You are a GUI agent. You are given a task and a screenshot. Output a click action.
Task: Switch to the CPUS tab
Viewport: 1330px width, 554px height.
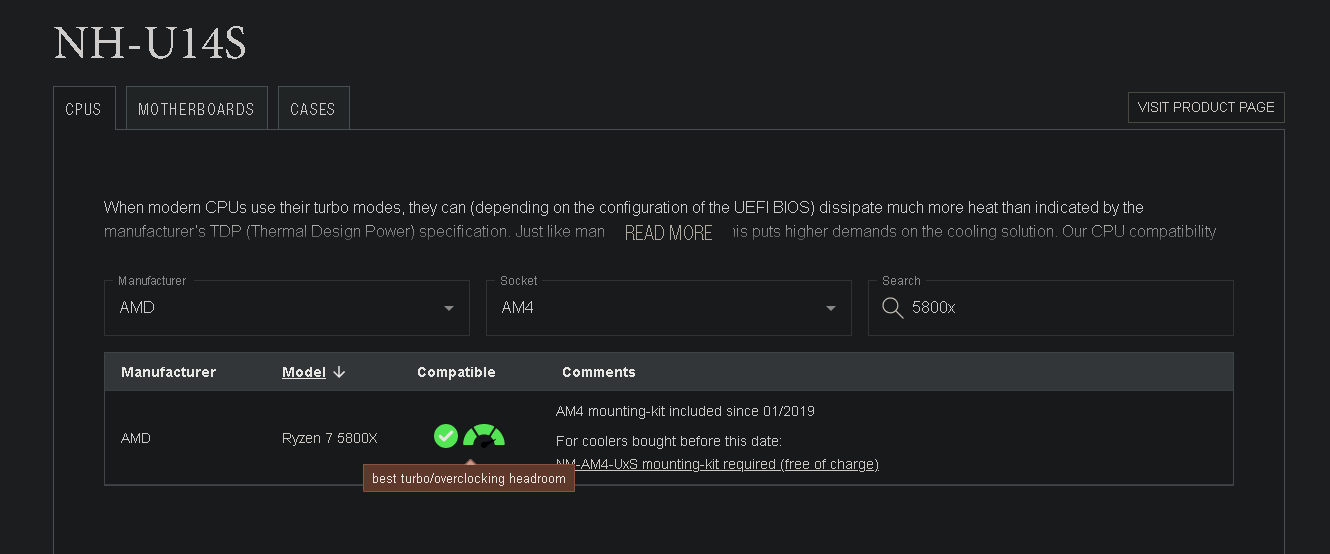[83, 109]
